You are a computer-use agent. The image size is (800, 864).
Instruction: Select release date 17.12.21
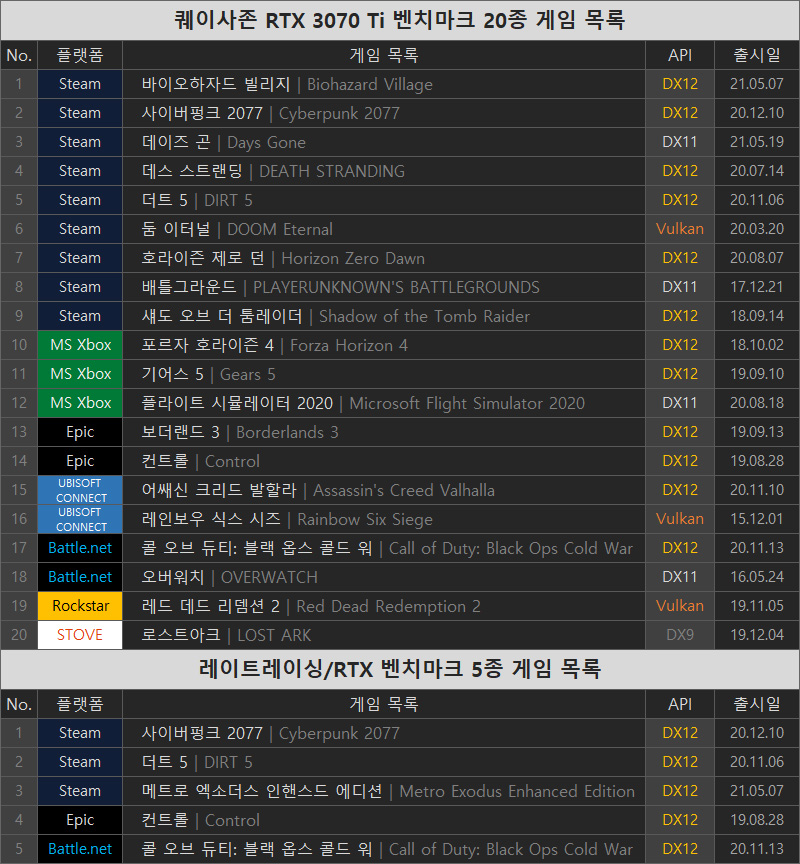click(x=757, y=287)
